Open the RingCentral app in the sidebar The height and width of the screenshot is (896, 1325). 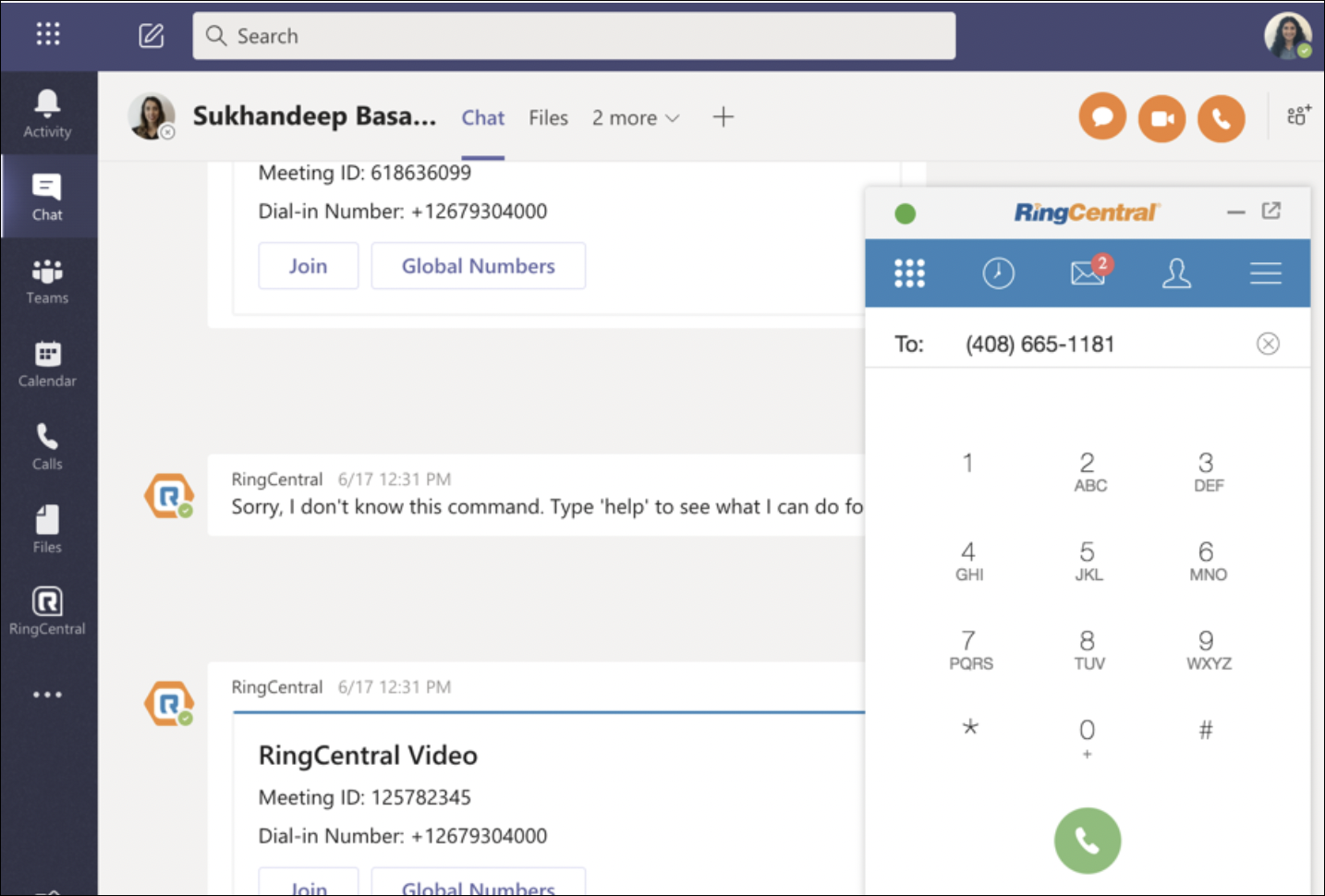pyautogui.click(x=46, y=610)
